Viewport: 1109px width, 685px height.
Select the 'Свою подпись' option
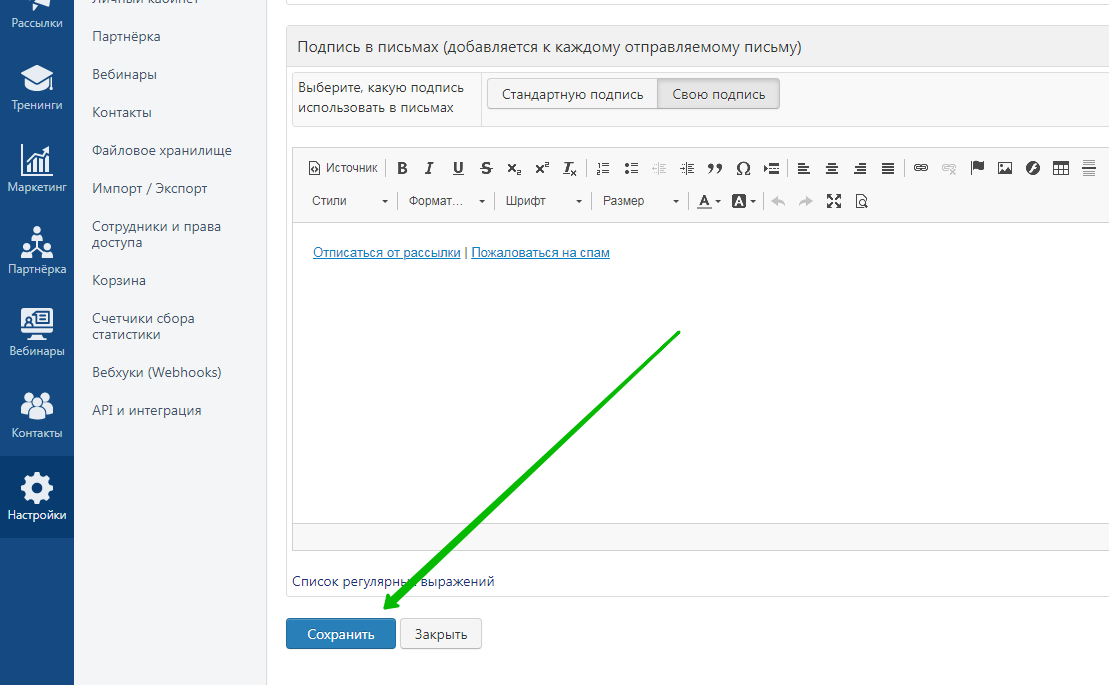pyautogui.click(x=718, y=94)
